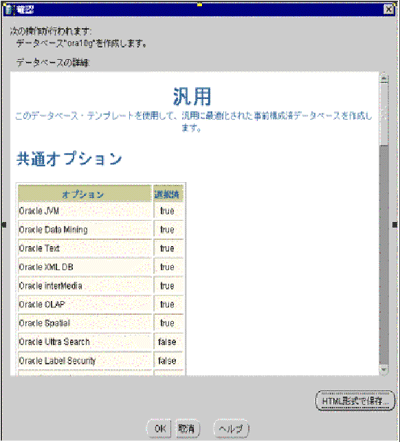Click the scrollbar down arrow
This screenshot has height=442, width=400.
click(x=384, y=369)
